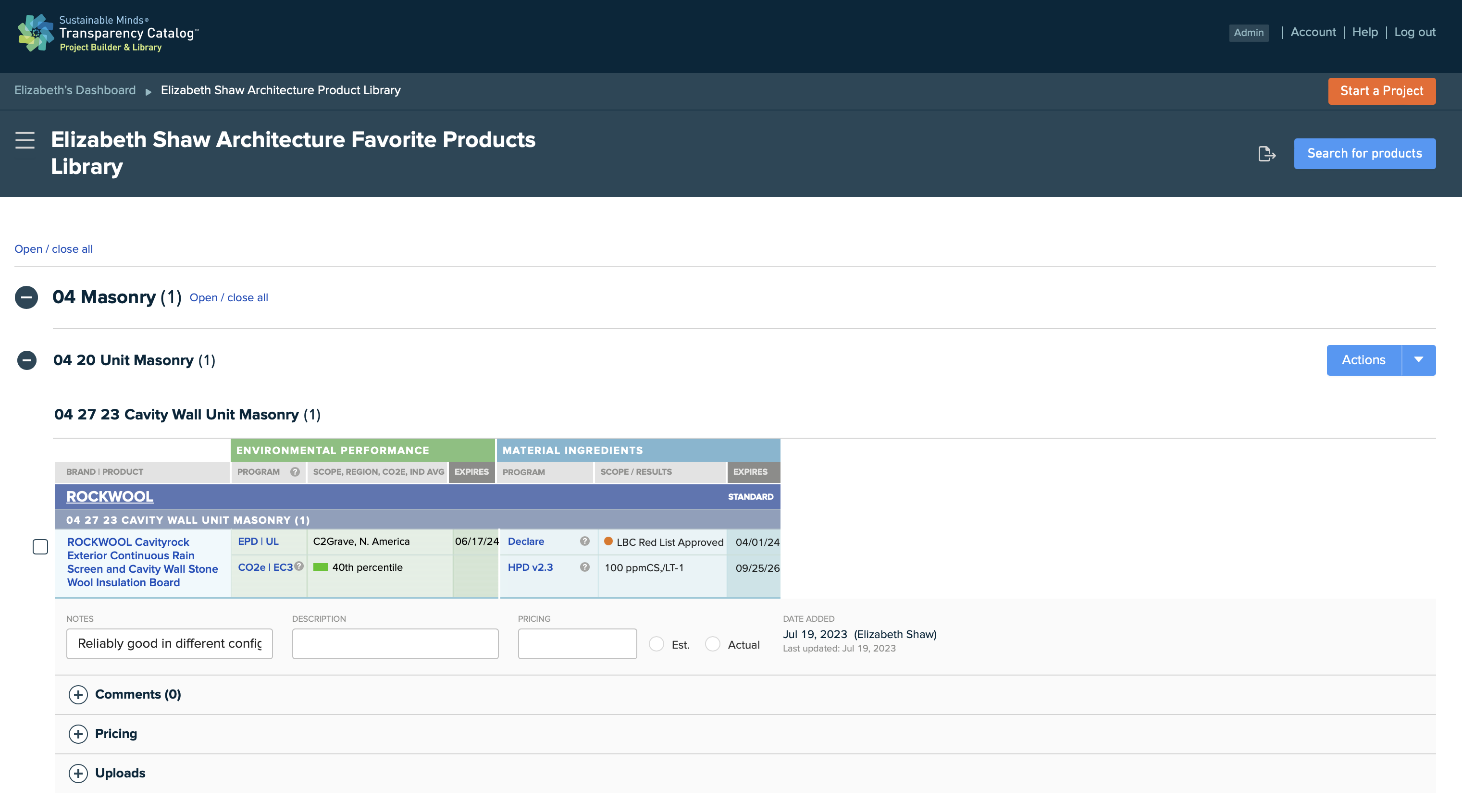
Task: Click the help icon next to EC3
Action: pyautogui.click(x=299, y=566)
